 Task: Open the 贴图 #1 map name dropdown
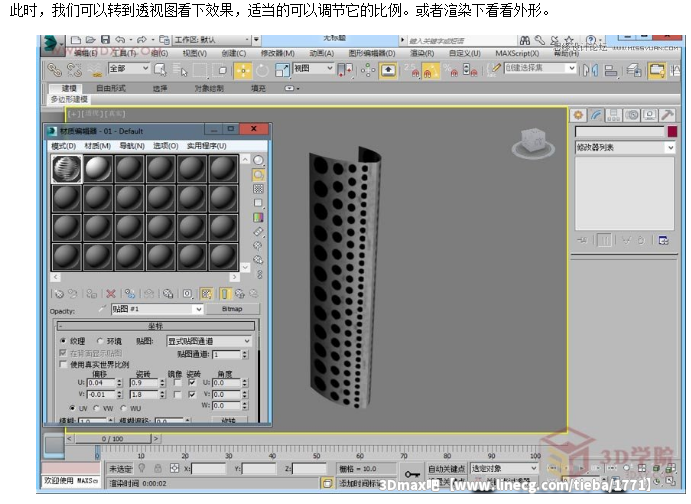pos(157,309)
